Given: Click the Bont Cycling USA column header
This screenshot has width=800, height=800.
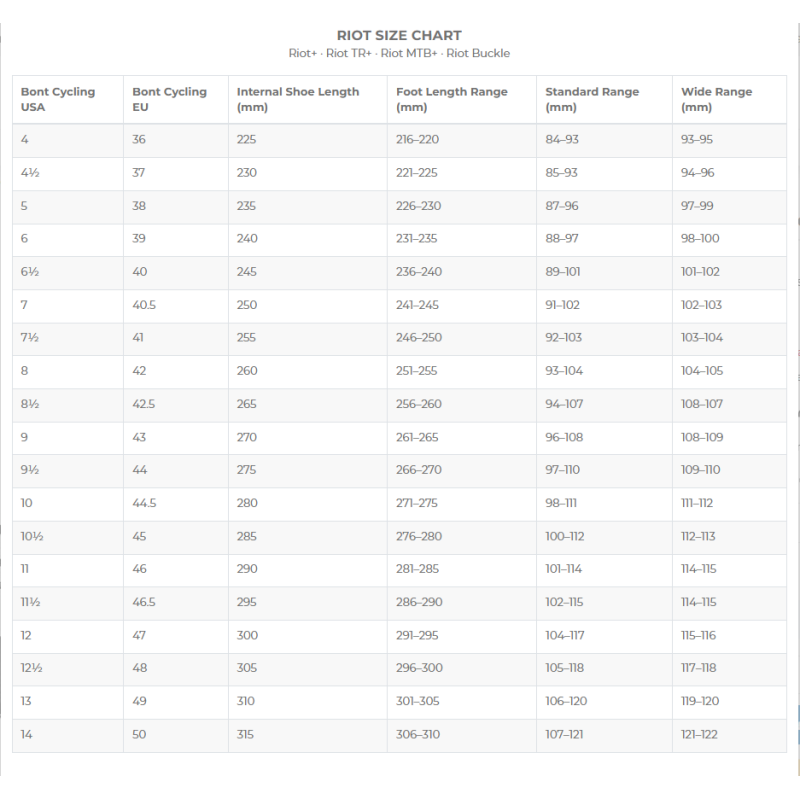Looking at the screenshot, I should tap(58, 99).
